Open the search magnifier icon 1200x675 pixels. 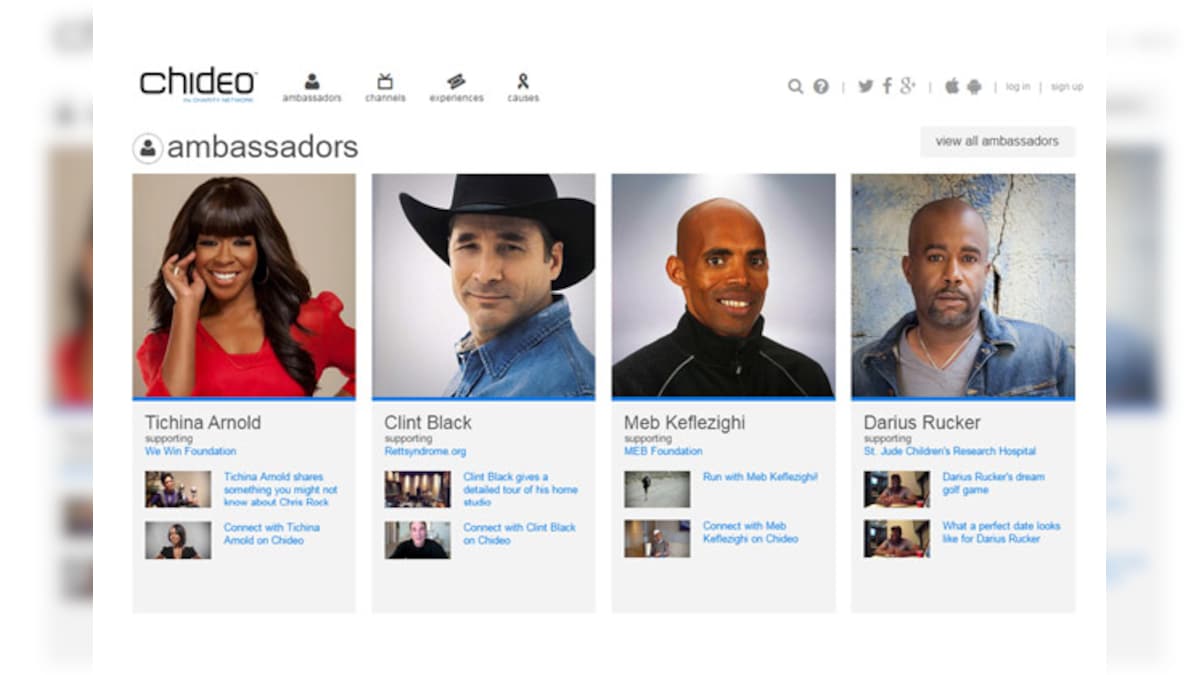795,86
